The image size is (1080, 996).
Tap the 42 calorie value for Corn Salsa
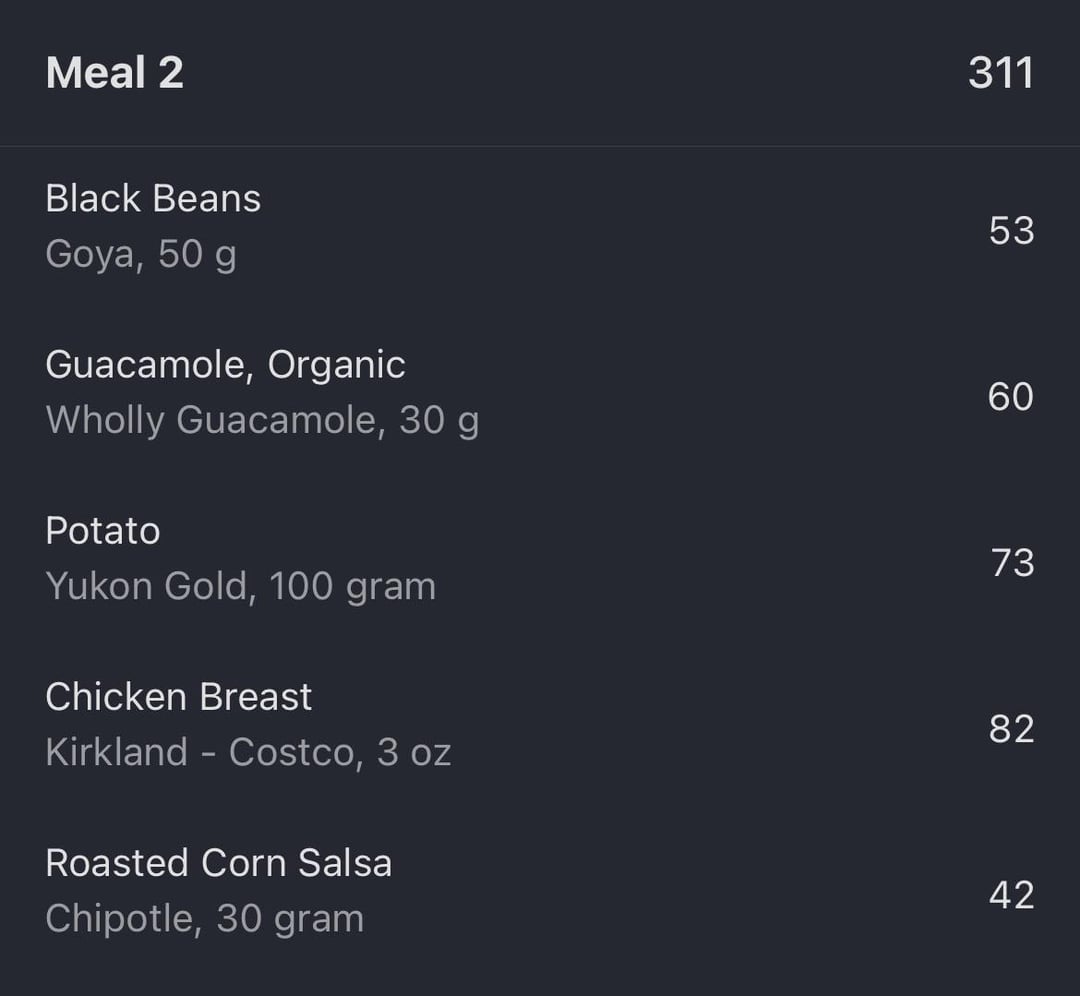coord(1012,895)
